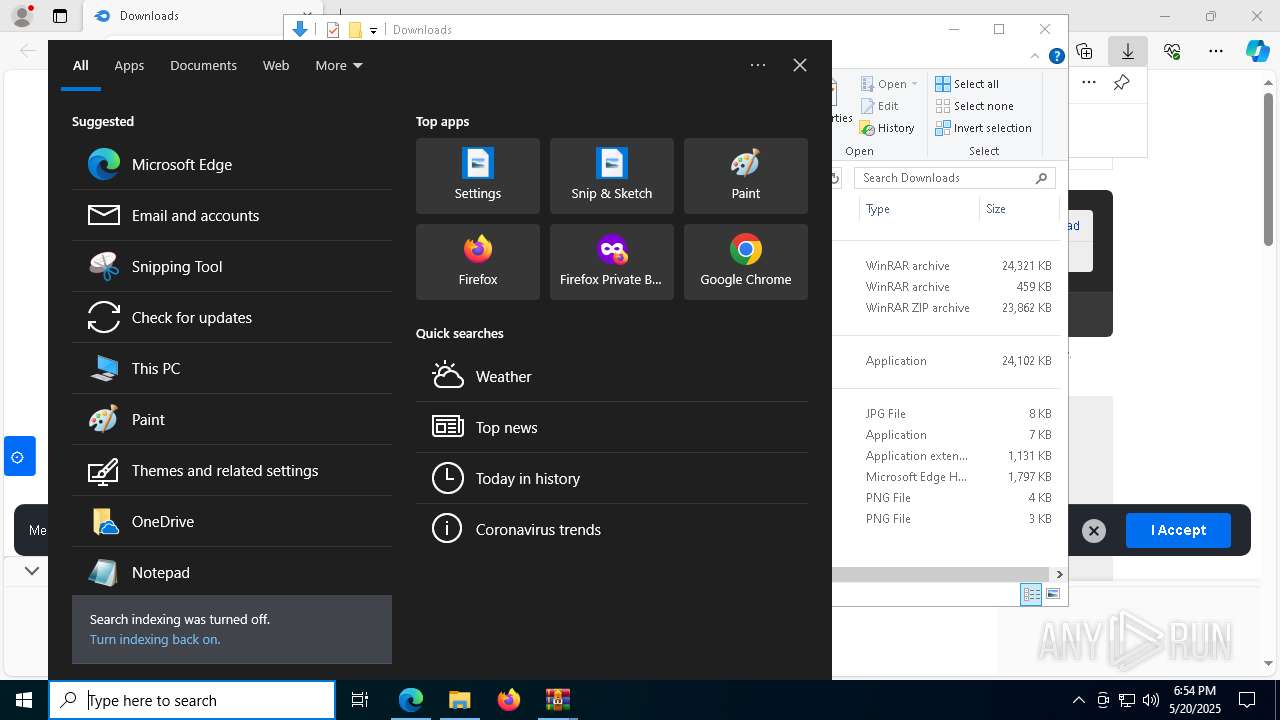Launch Snipping Tool from suggestions
This screenshot has width=1280, height=720.
tap(232, 266)
